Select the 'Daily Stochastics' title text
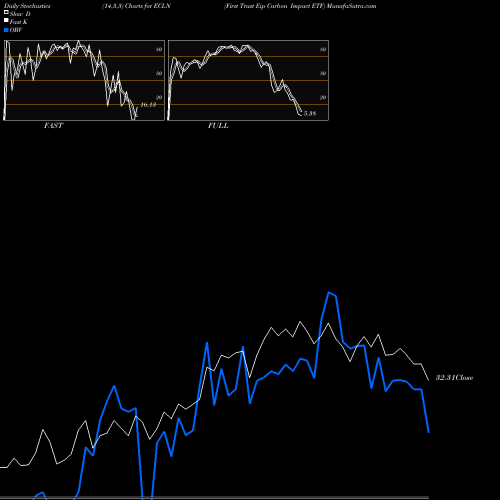 27,6
